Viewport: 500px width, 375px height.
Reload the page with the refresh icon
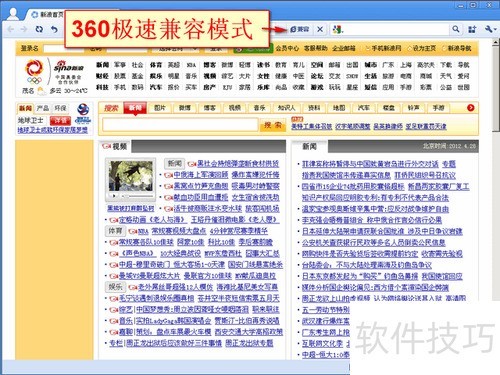coord(39,29)
